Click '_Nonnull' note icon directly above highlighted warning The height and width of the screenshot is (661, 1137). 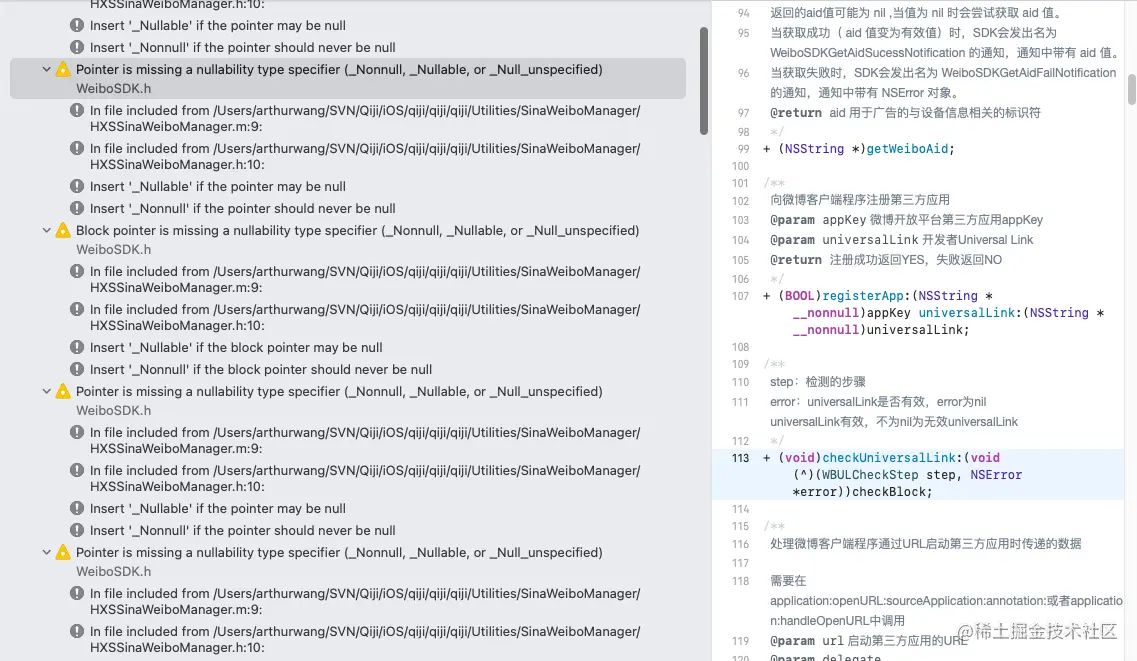[x=77, y=47]
